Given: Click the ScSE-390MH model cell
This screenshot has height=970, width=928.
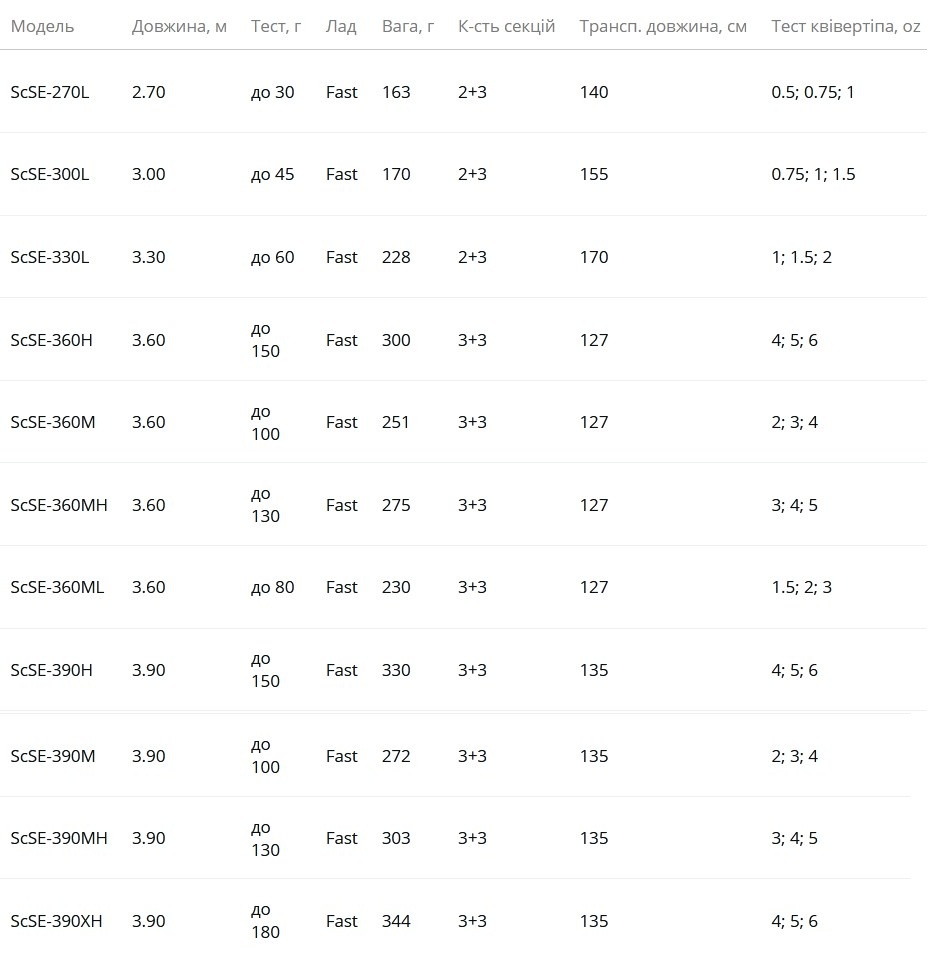Looking at the screenshot, I should [59, 839].
